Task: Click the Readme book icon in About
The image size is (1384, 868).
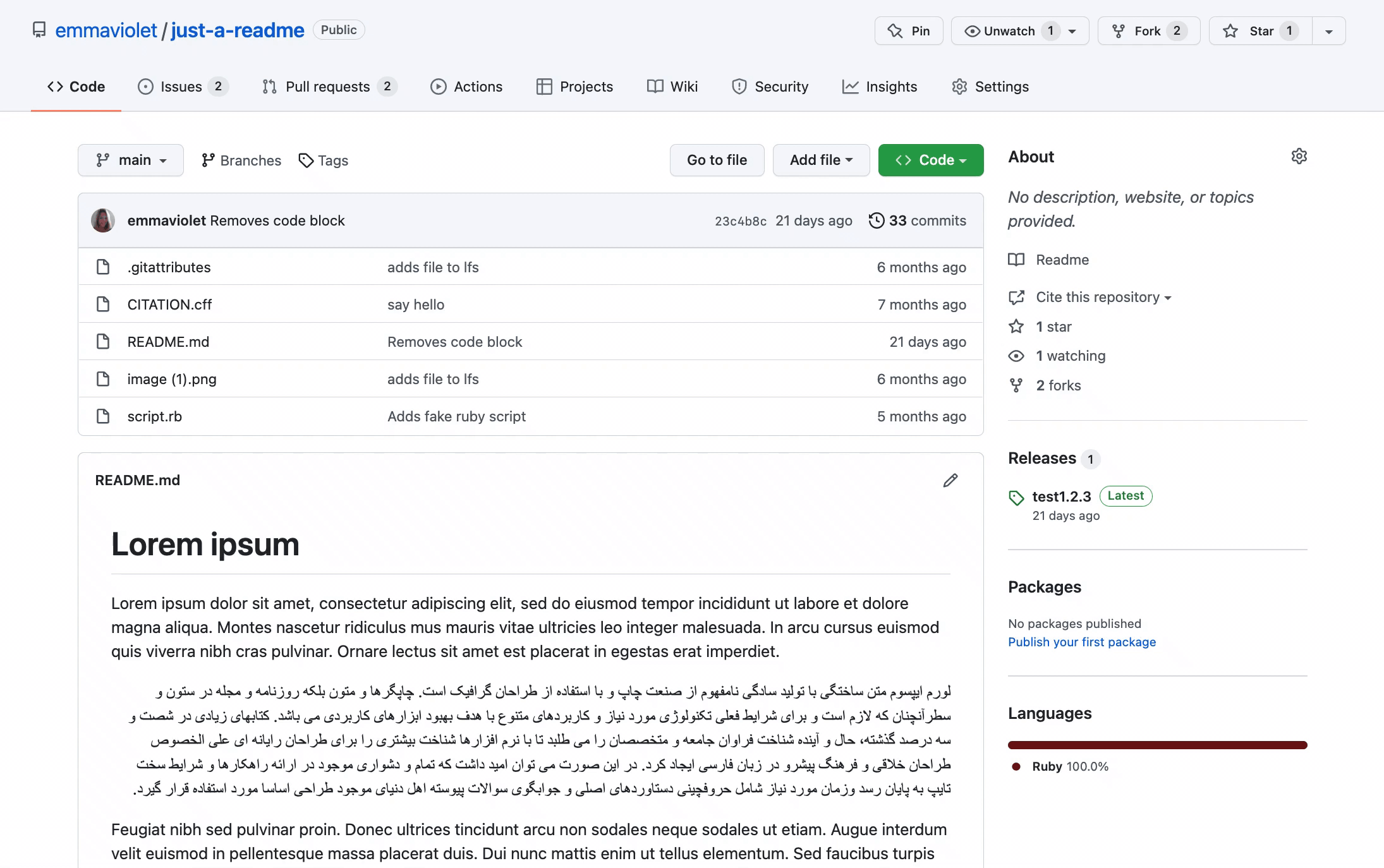Action: point(1016,260)
